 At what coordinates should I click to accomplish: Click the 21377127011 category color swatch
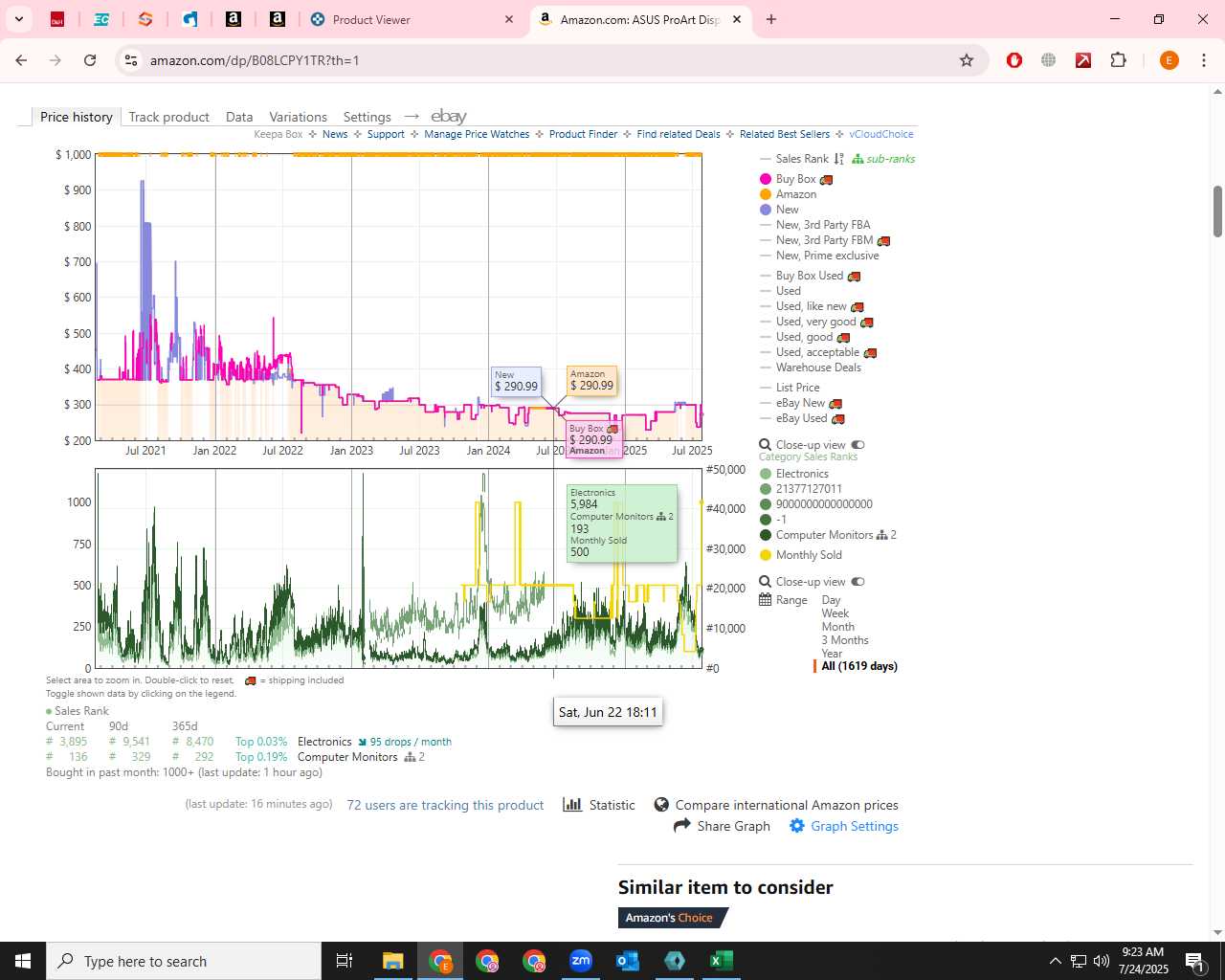coord(766,489)
